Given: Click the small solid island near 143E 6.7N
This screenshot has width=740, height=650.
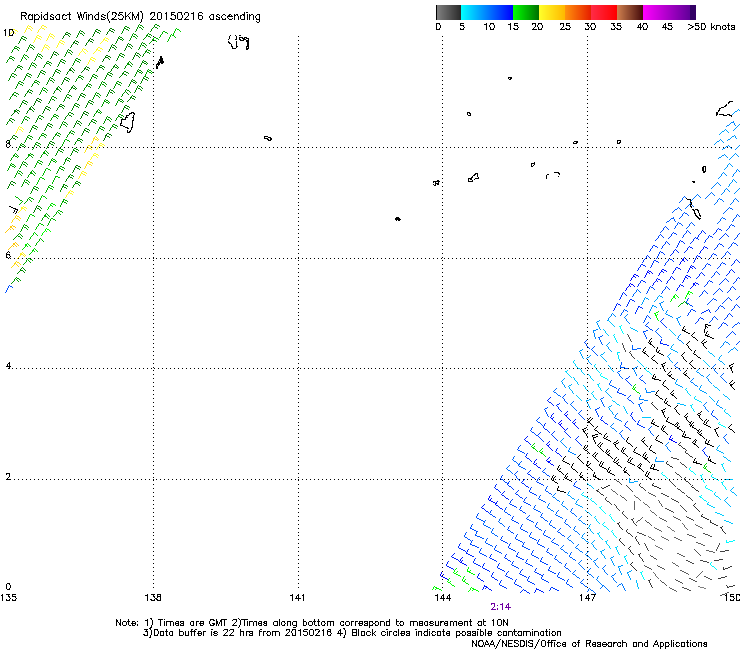Looking at the screenshot, I should click(398, 219).
